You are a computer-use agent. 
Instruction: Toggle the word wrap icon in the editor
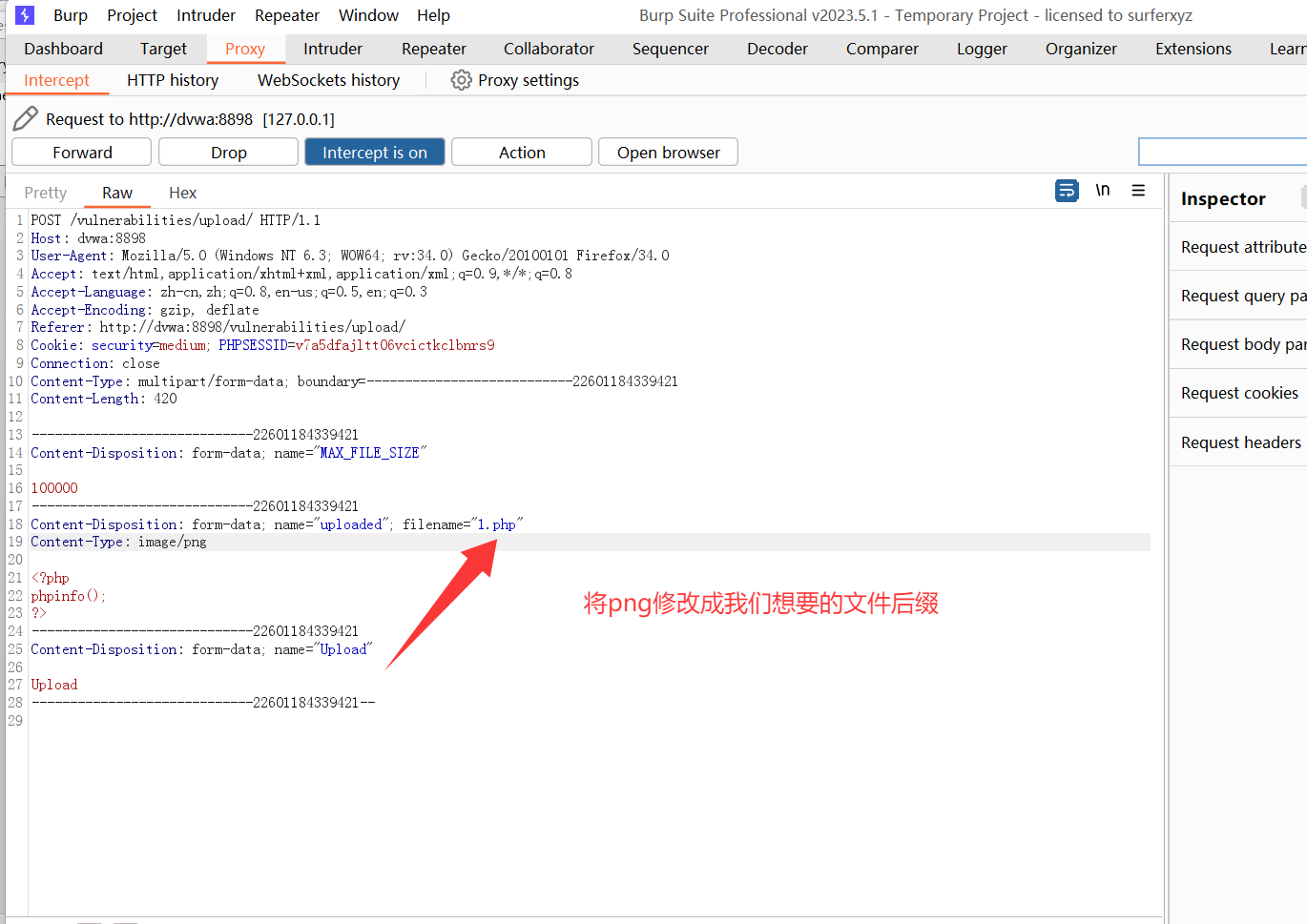click(x=1067, y=191)
